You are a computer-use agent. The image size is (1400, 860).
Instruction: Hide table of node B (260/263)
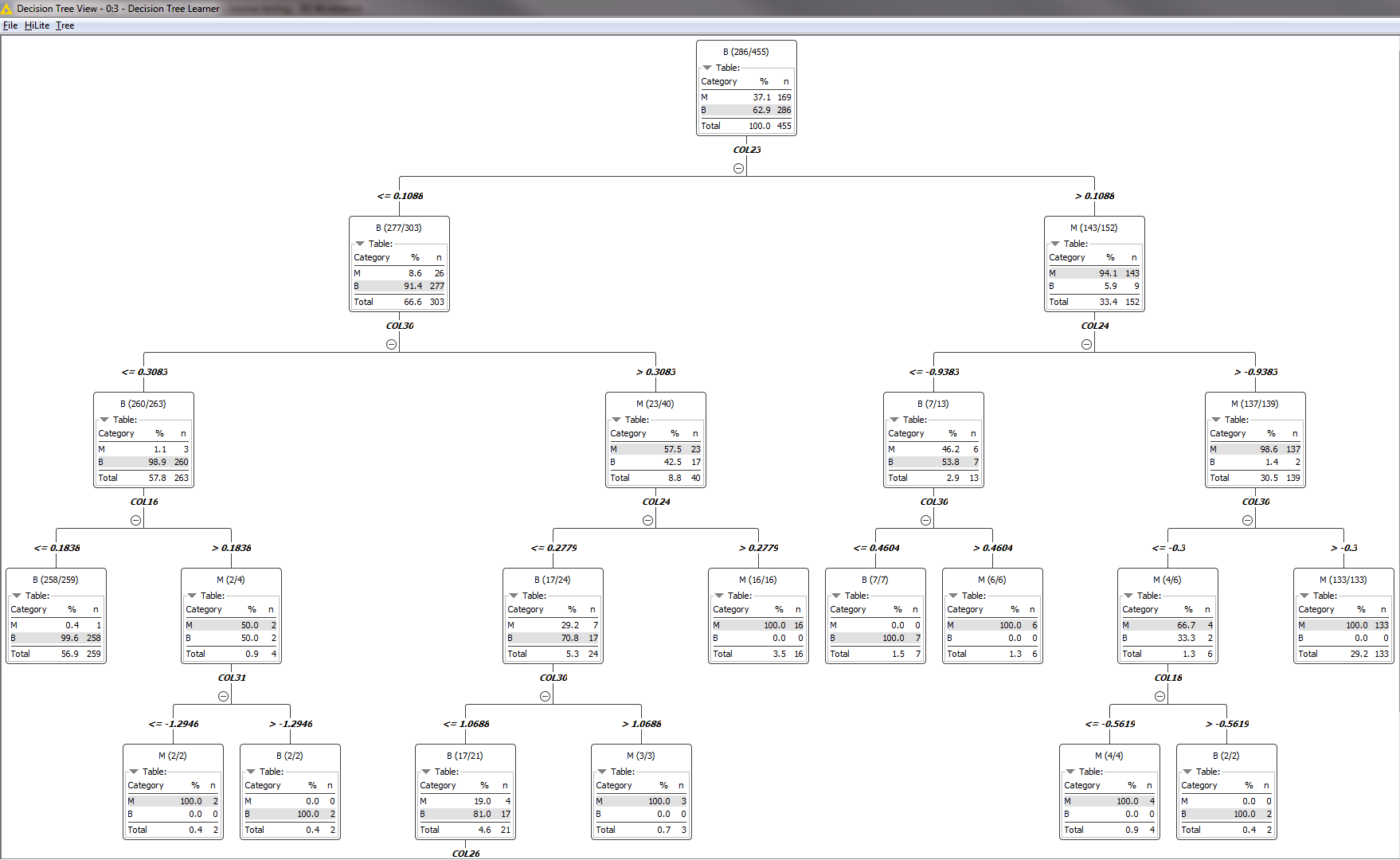point(104,420)
